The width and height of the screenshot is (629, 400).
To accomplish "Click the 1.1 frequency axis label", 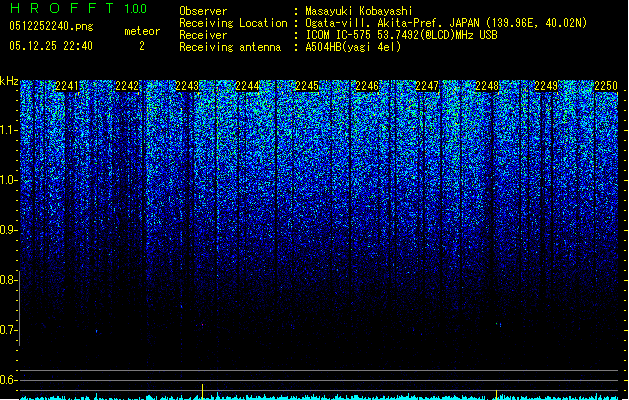I will point(9,130).
